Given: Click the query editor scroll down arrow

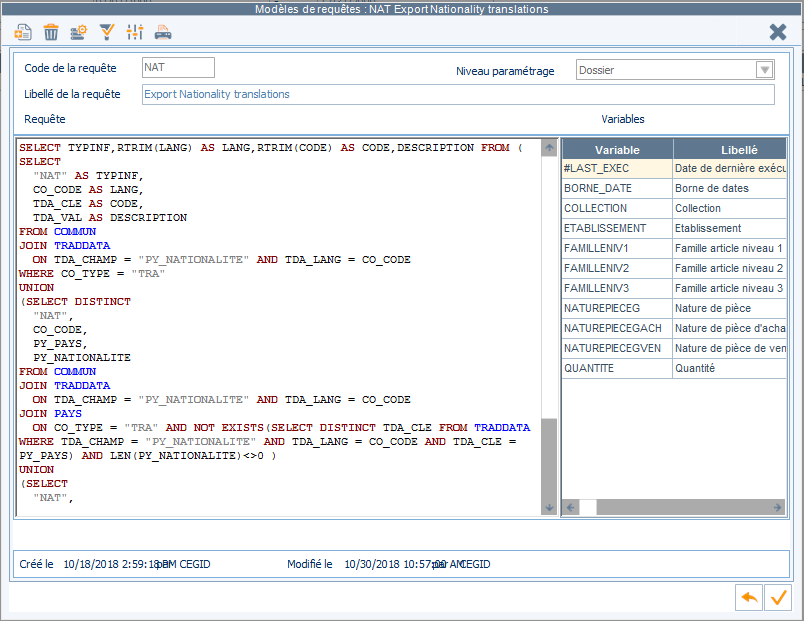Looking at the screenshot, I should pos(549,507).
